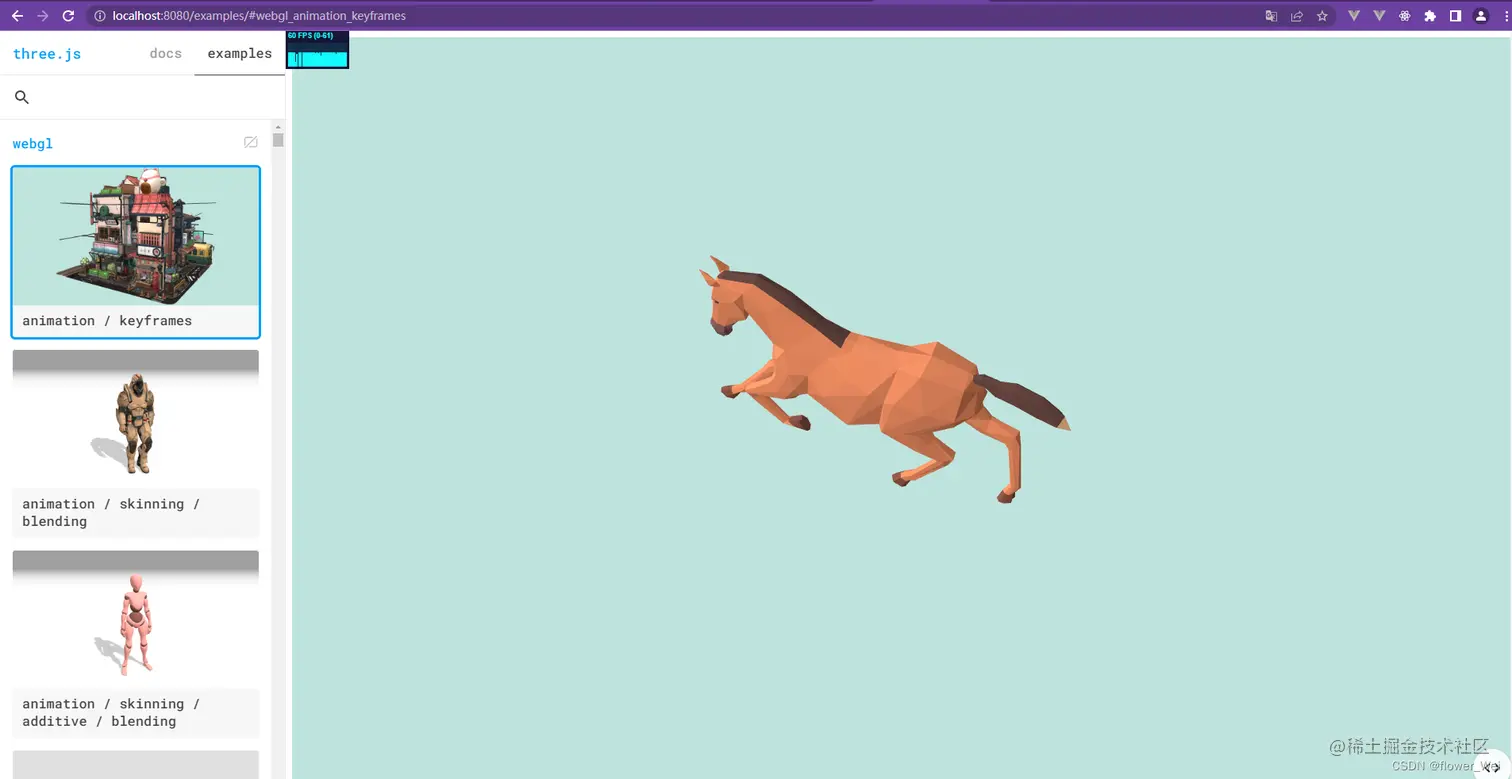Viewport: 1512px width, 779px height.
Task: Select the 'animation / keyframes' label
Action: (x=107, y=321)
